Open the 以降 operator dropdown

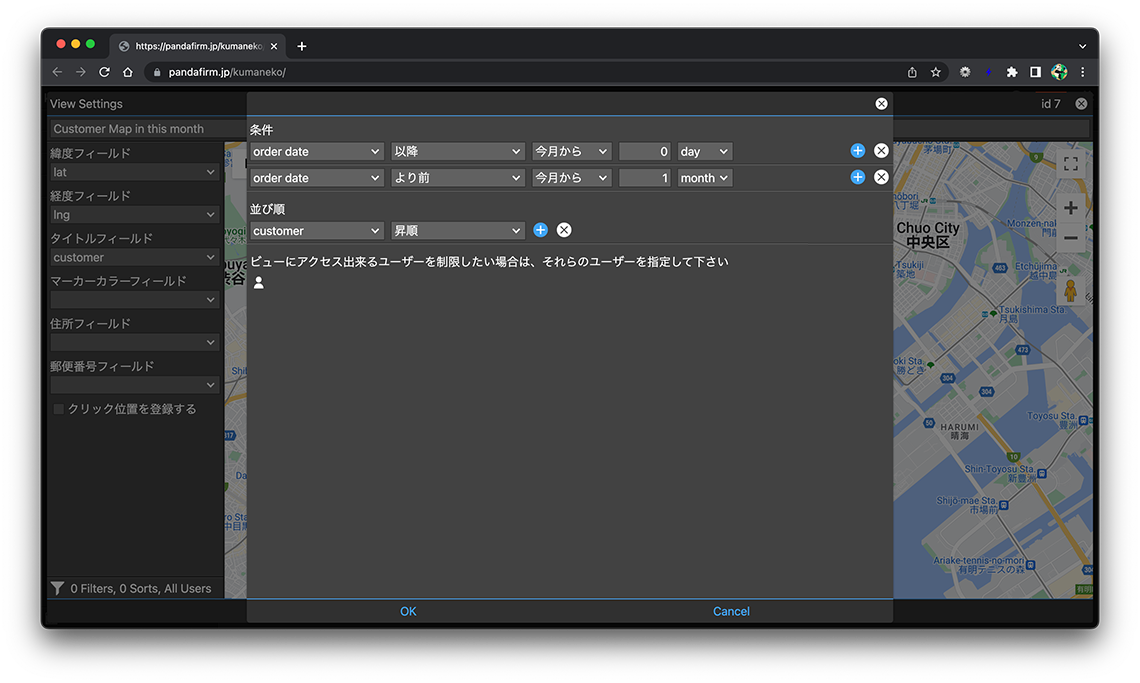click(x=457, y=151)
